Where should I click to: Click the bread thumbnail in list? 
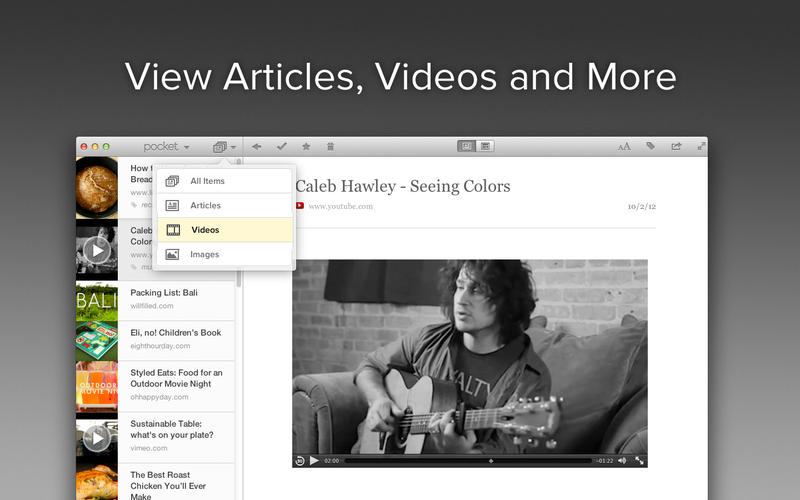97,188
